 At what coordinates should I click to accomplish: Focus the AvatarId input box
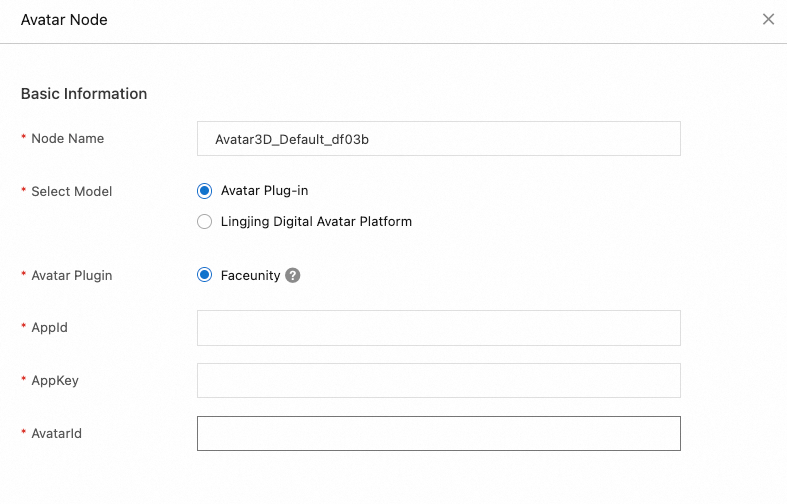click(438, 433)
